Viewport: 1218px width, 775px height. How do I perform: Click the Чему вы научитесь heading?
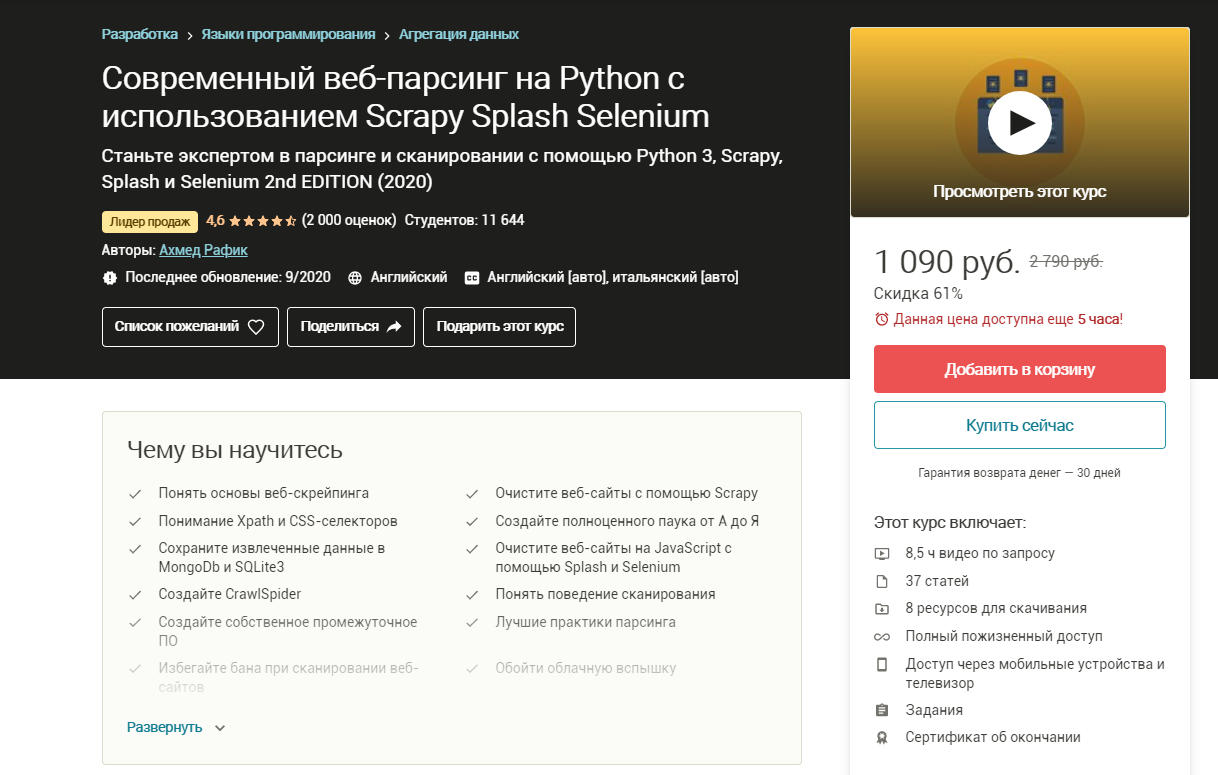tap(235, 450)
